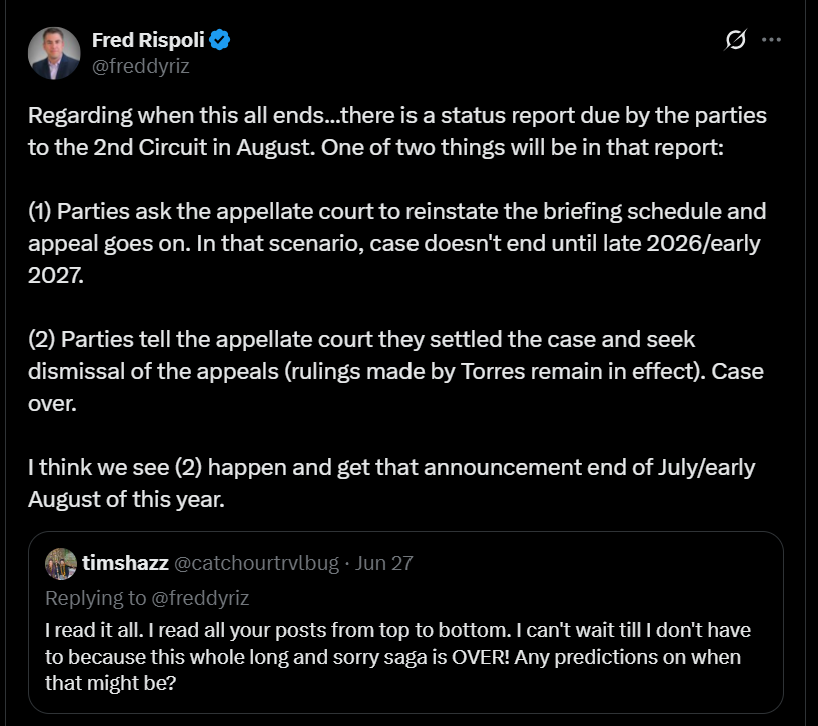Open the Jun 27 timestamp link

[x=384, y=563]
